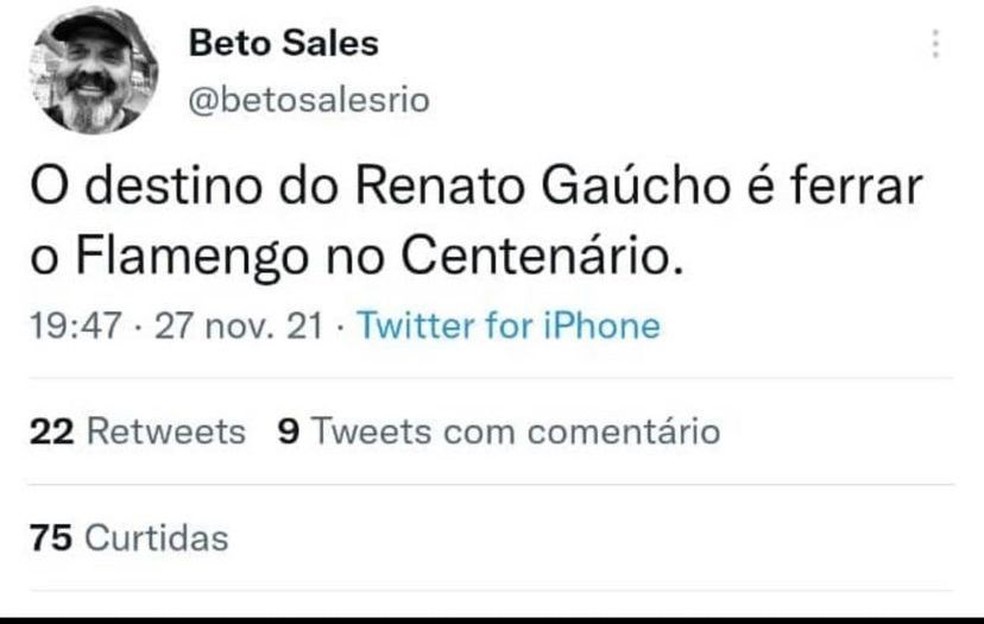Click the bold number 9 before Tweets
984x624 pixels.
(x=287, y=431)
